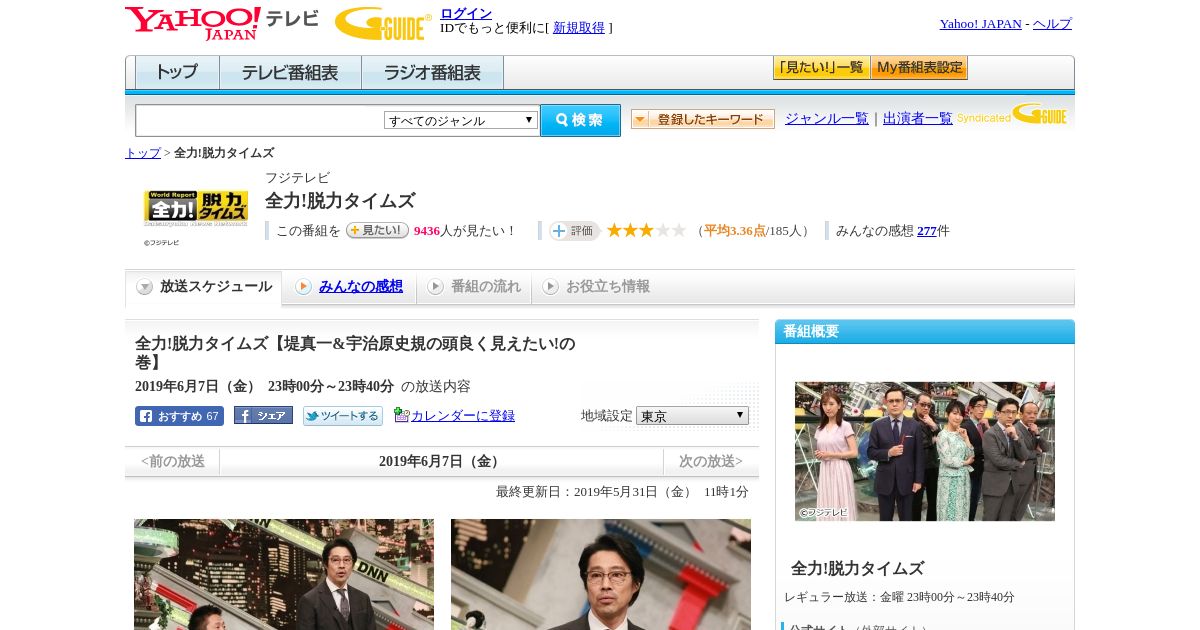This screenshot has width=1200, height=630.
Task: Open the みんなの感想 tab
Action: (361, 287)
